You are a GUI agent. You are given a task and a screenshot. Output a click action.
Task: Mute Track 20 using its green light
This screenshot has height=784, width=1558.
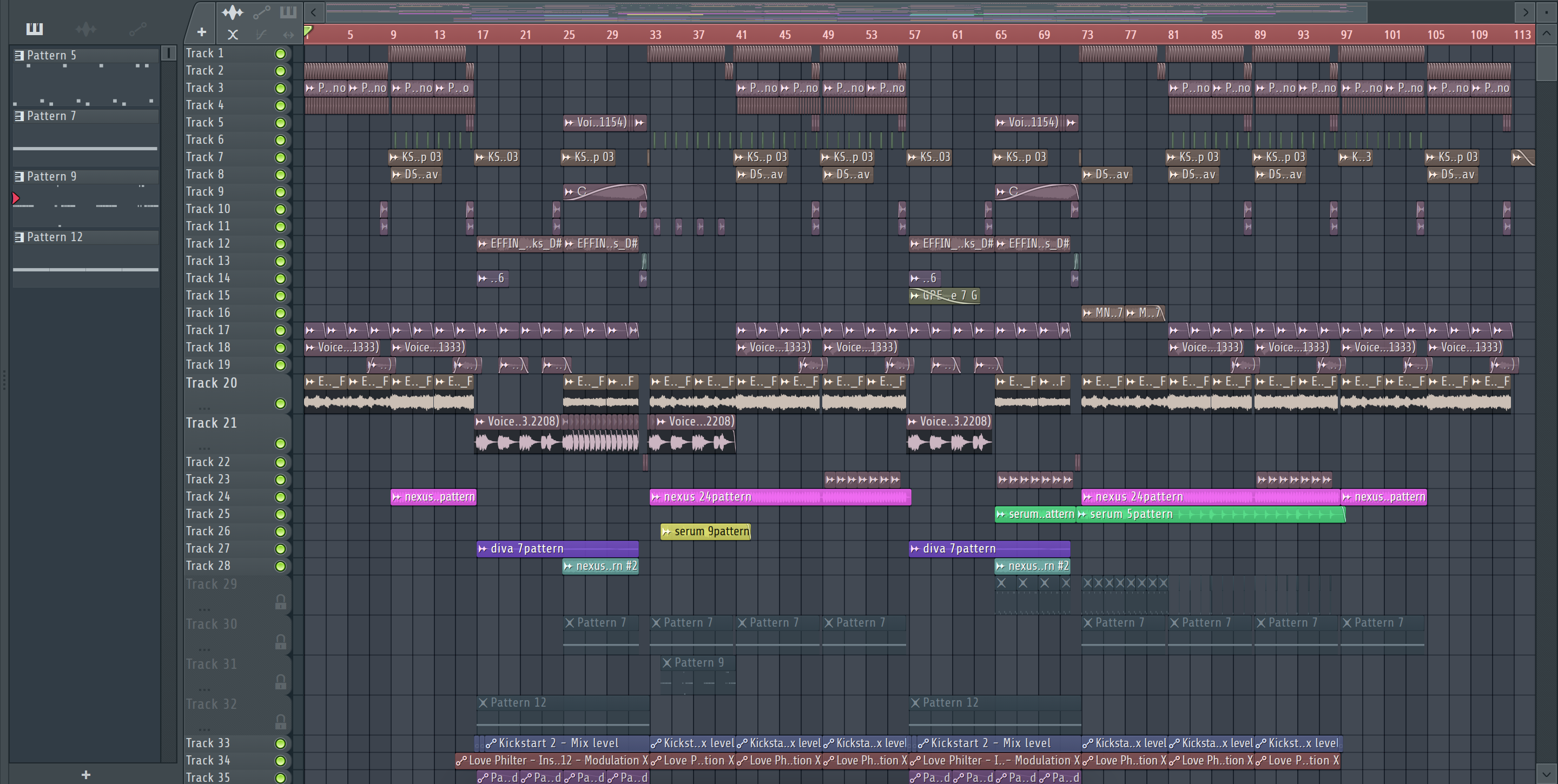pos(281,403)
